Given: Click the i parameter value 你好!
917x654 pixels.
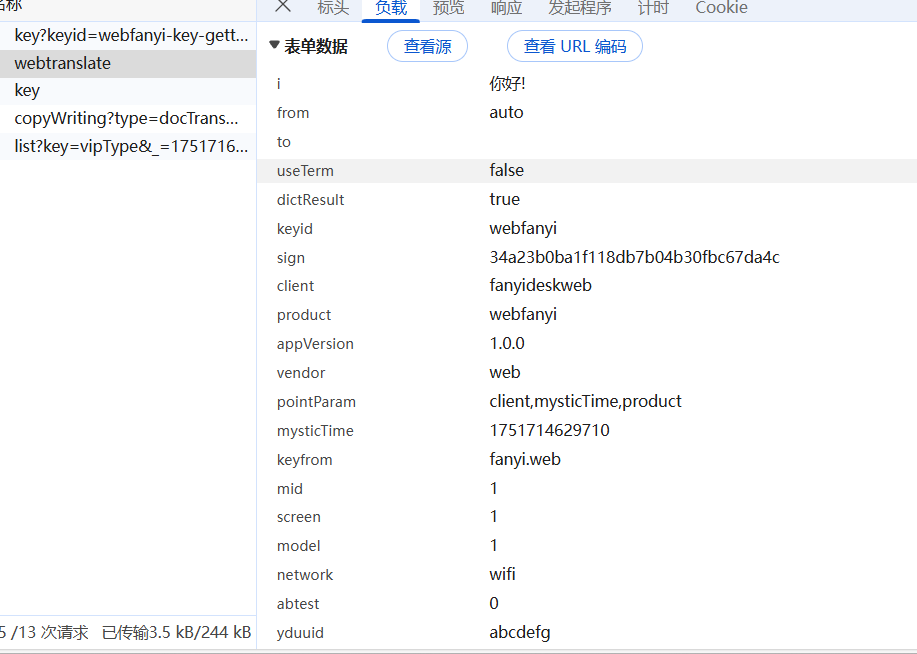Looking at the screenshot, I should pos(508,84).
